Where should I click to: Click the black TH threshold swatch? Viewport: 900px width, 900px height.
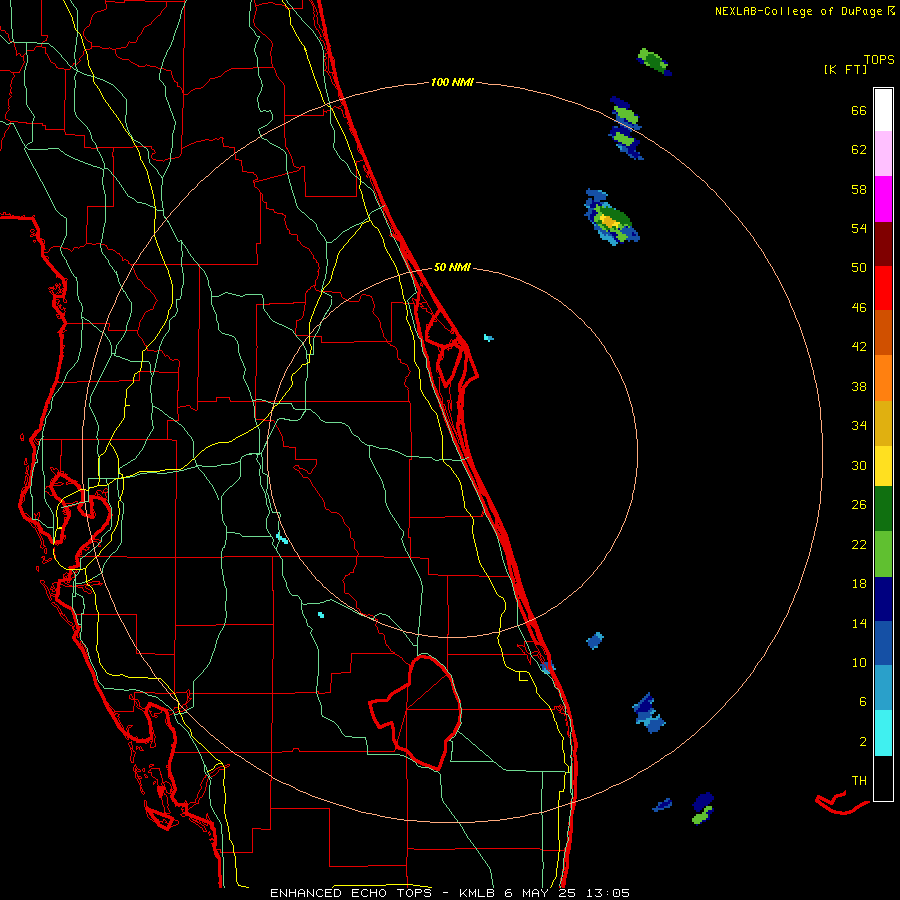(883, 778)
